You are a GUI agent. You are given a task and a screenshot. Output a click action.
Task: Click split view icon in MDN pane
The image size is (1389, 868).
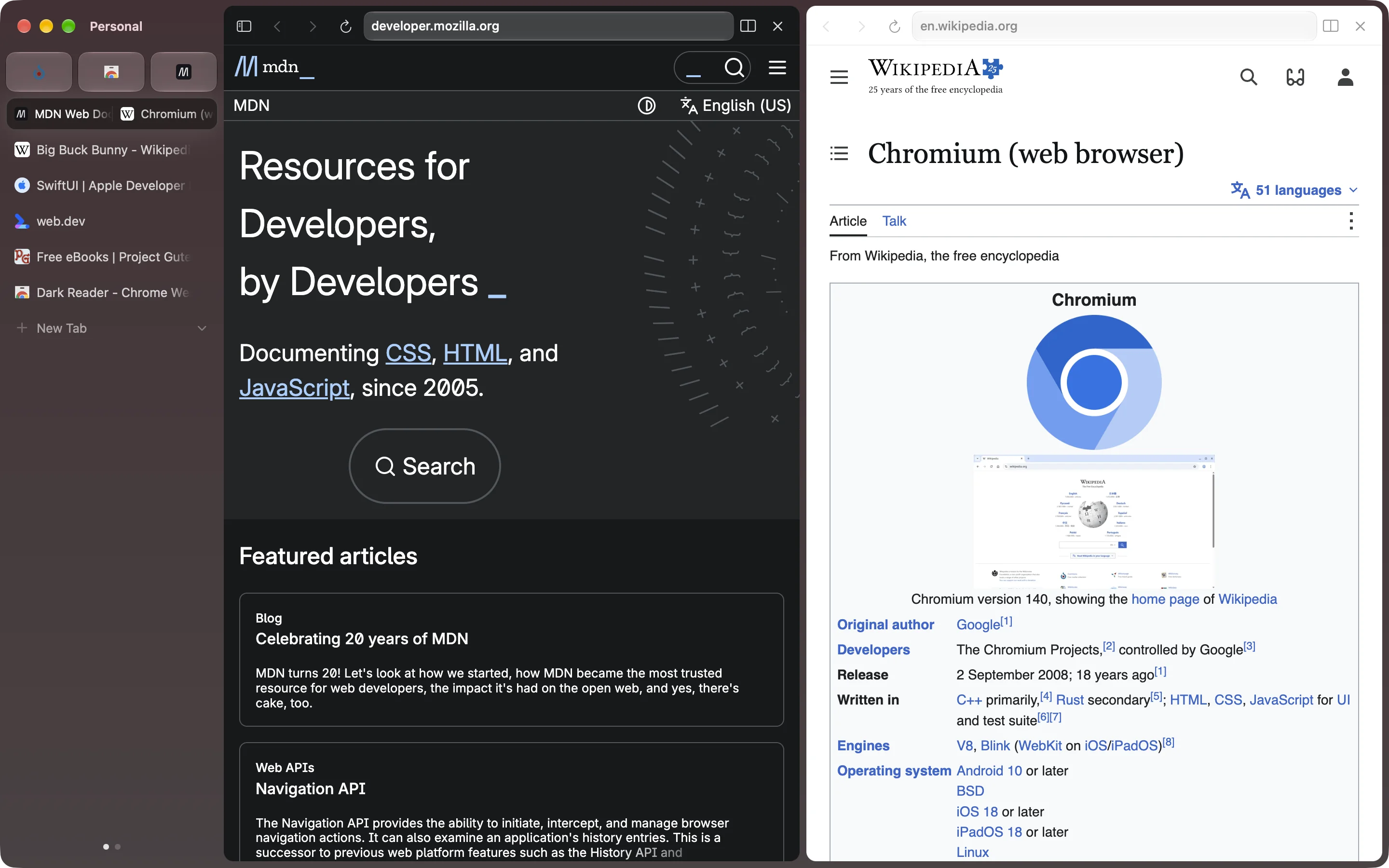(x=748, y=27)
